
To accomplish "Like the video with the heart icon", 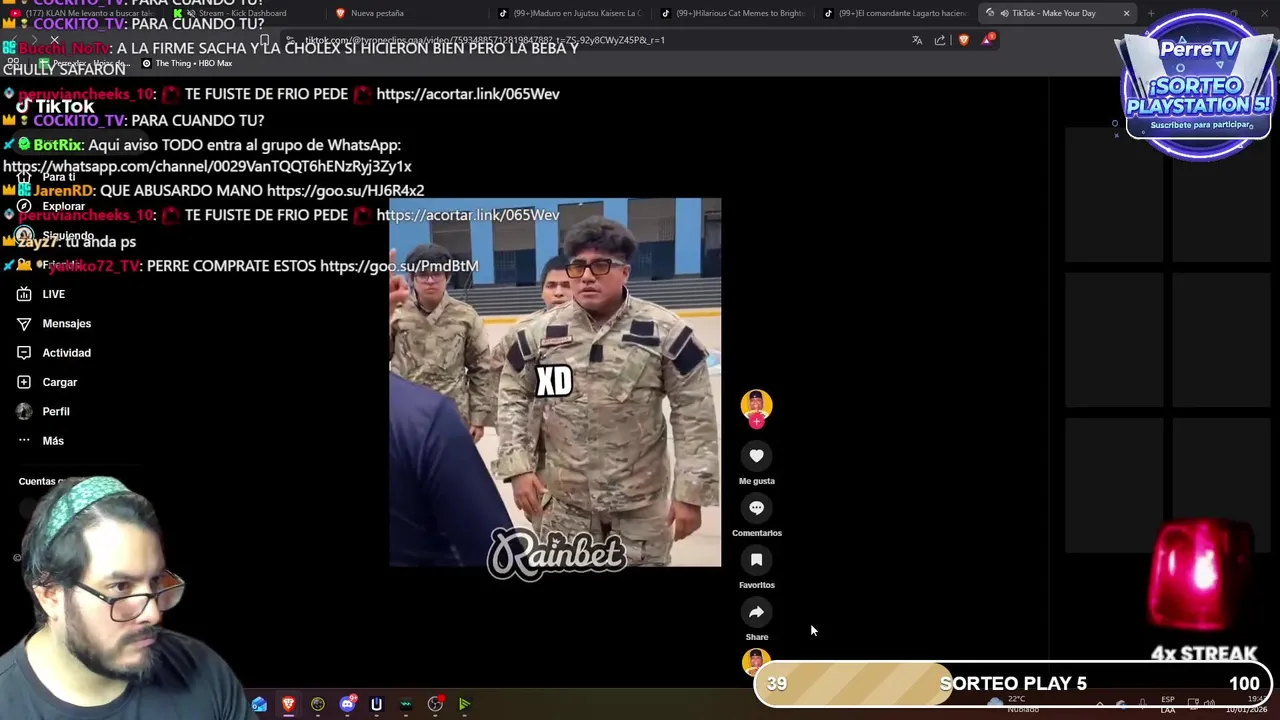I will pyautogui.click(x=756, y=456).
